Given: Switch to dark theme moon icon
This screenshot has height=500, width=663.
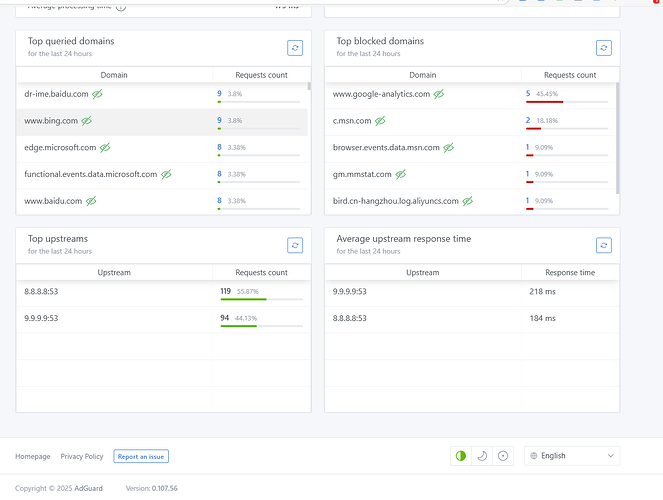Looking at the screenshot, I should point(482,456).
